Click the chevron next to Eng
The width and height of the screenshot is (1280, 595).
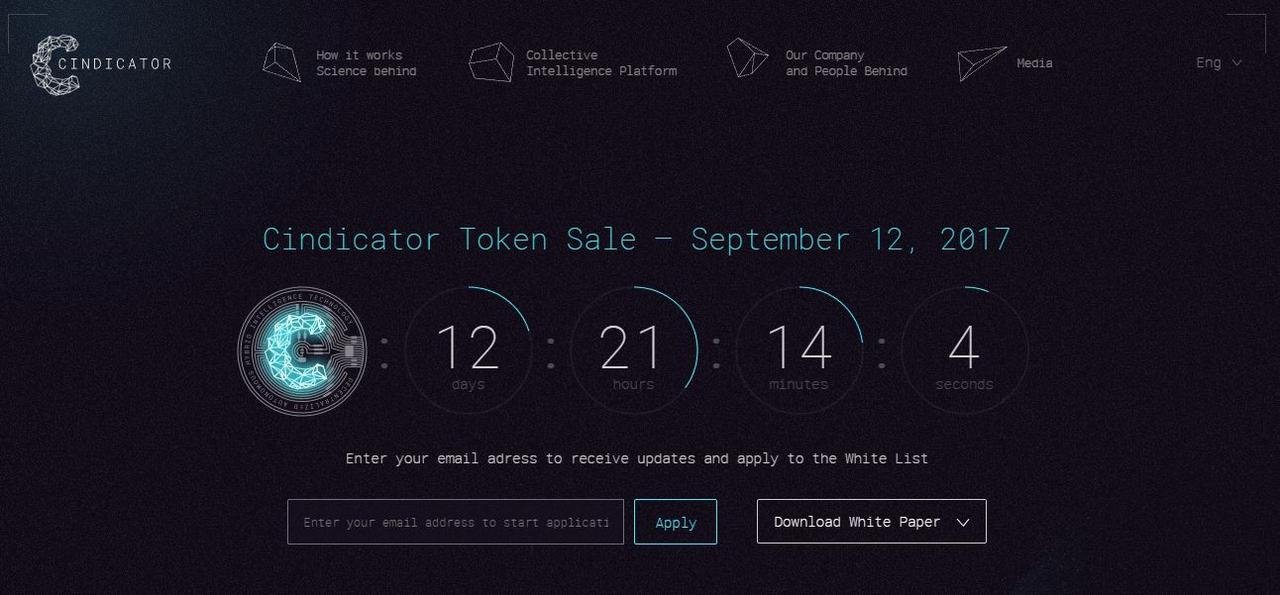tap(1237, 63)
